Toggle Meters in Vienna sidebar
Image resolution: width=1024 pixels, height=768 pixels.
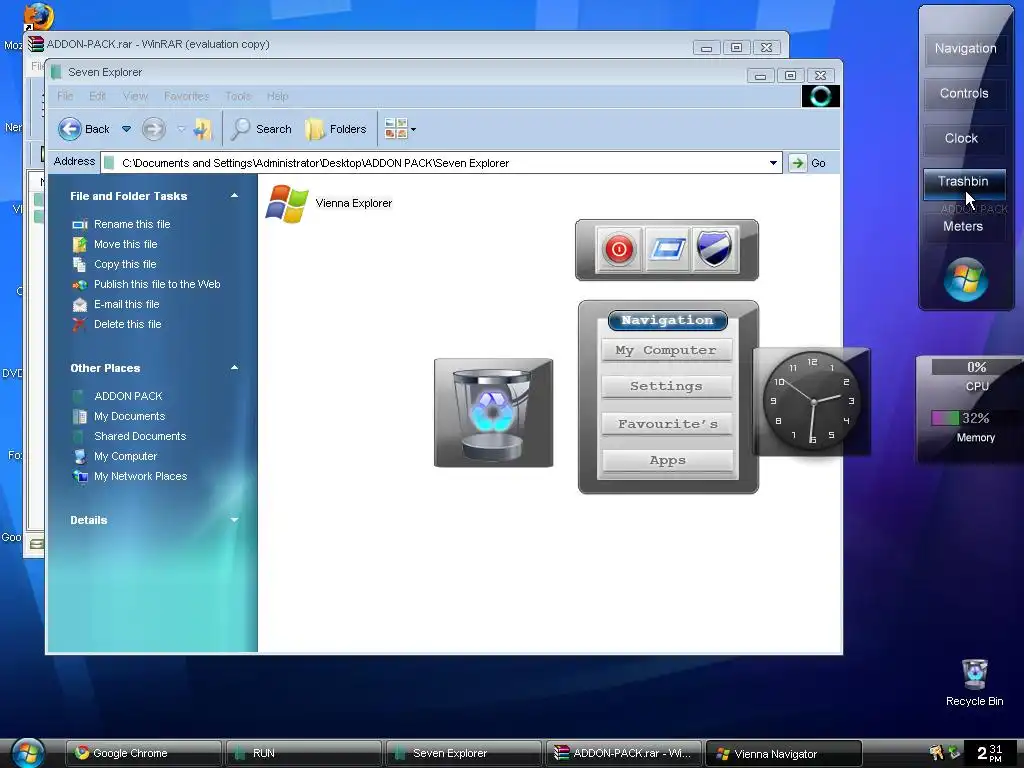coord(963,227)
